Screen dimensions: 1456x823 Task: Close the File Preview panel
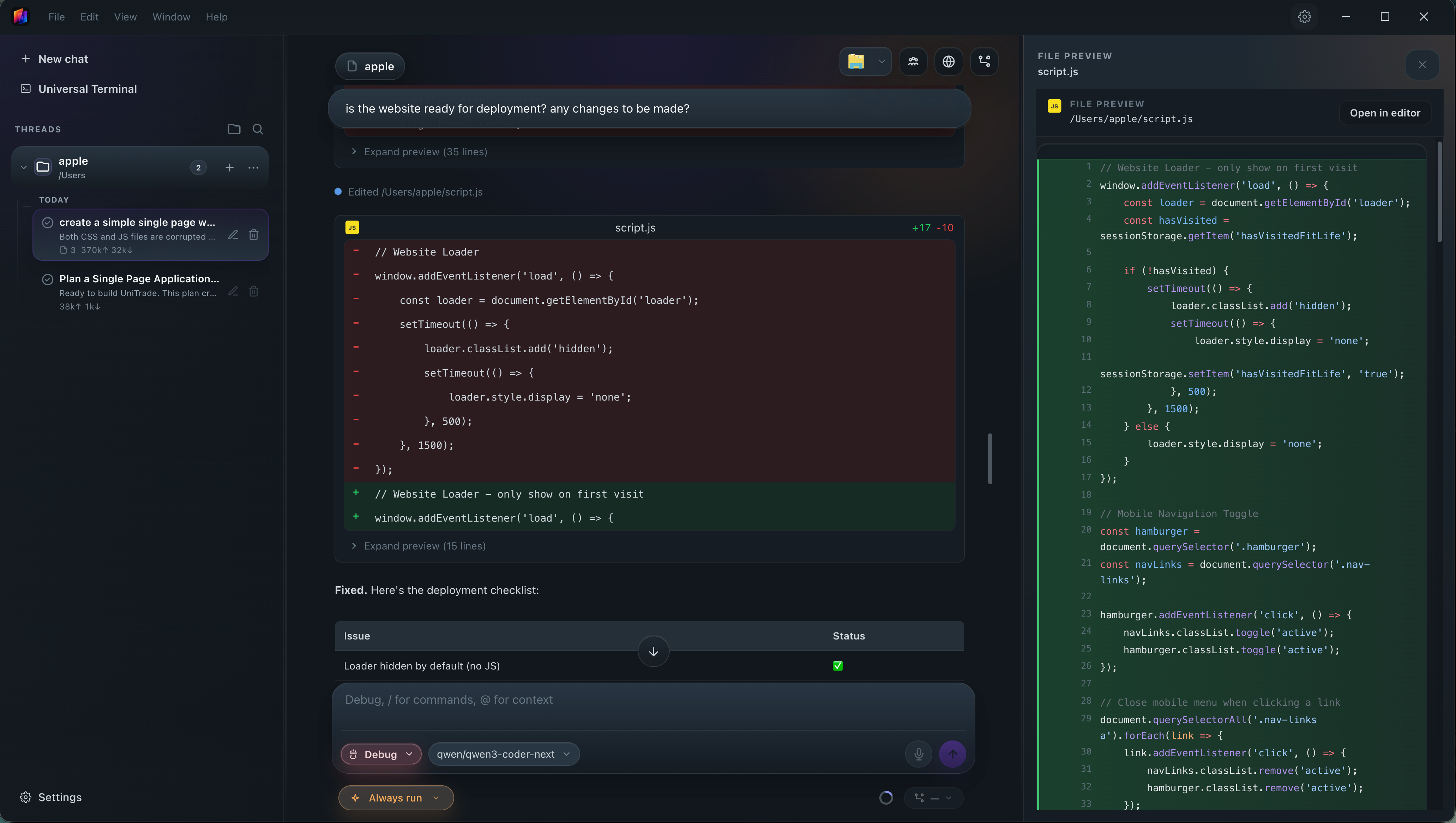1422,65
